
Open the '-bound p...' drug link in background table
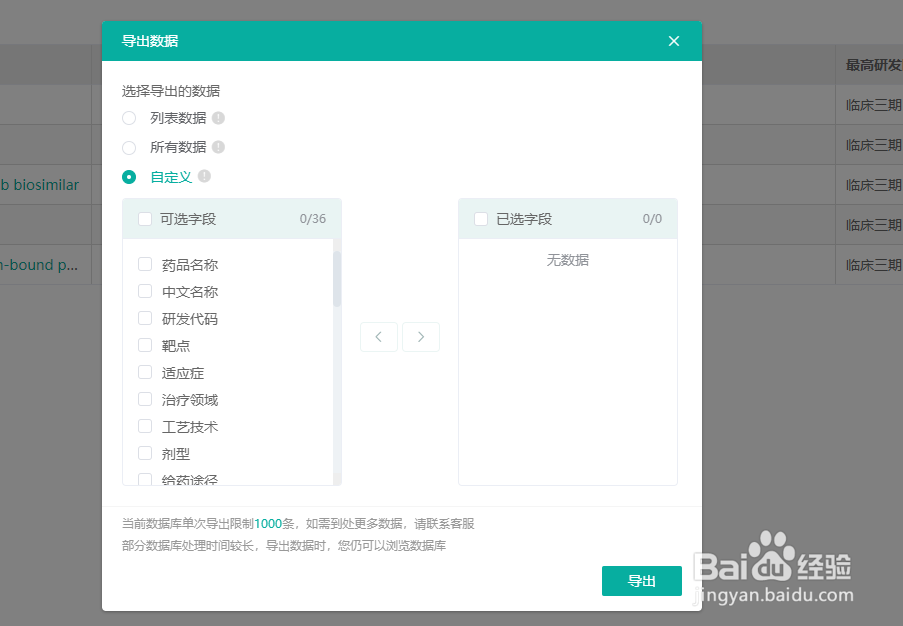click(39, 265)
